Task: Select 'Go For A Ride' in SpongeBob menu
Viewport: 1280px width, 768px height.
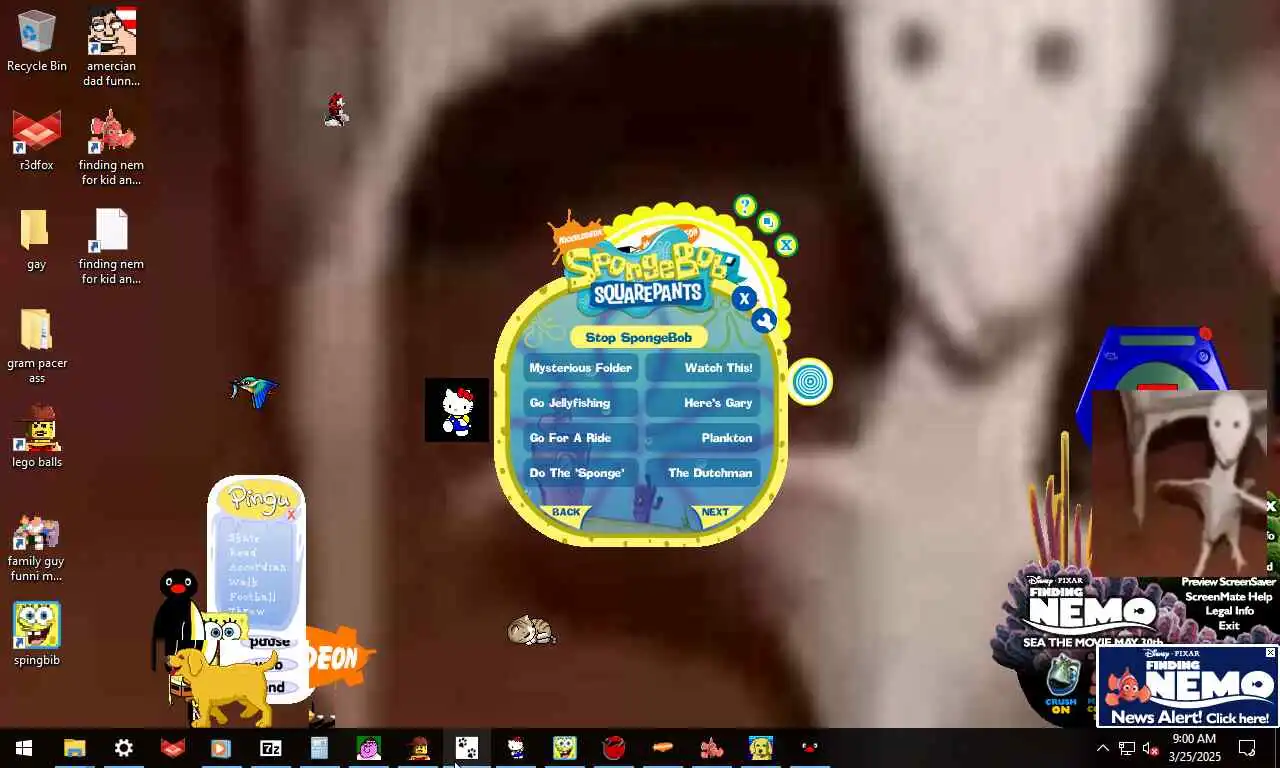Action: point(580,438)
